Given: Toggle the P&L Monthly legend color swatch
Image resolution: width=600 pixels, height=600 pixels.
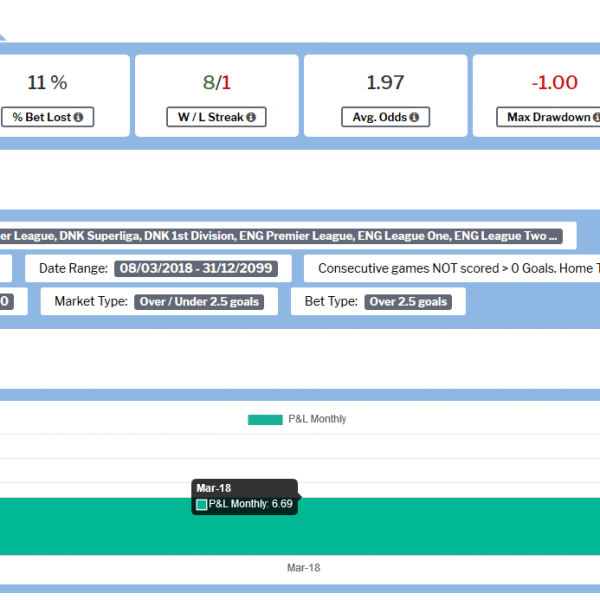Looking at the screenshot, I should click(265, 419).
